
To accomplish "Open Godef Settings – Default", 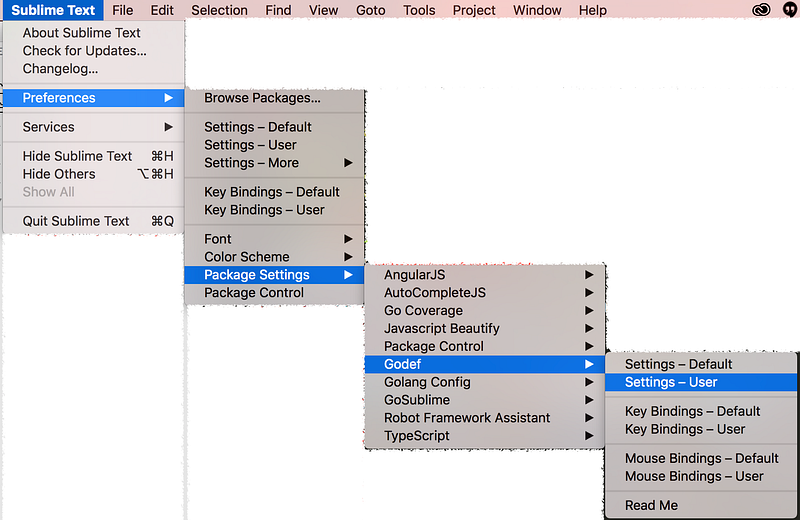I will (701, 364).
